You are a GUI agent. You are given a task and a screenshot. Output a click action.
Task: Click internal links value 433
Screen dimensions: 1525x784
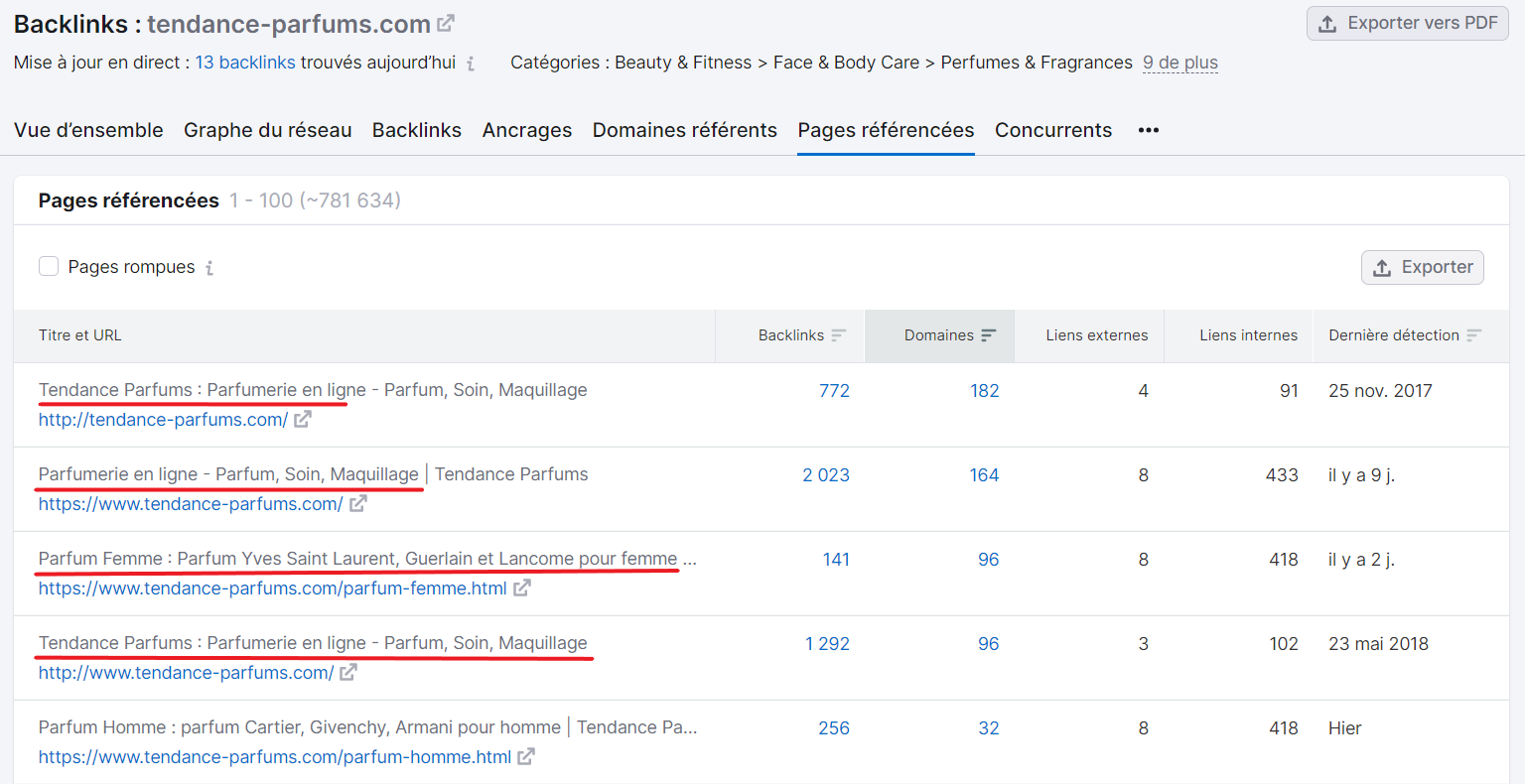[x=1282, y=475]
